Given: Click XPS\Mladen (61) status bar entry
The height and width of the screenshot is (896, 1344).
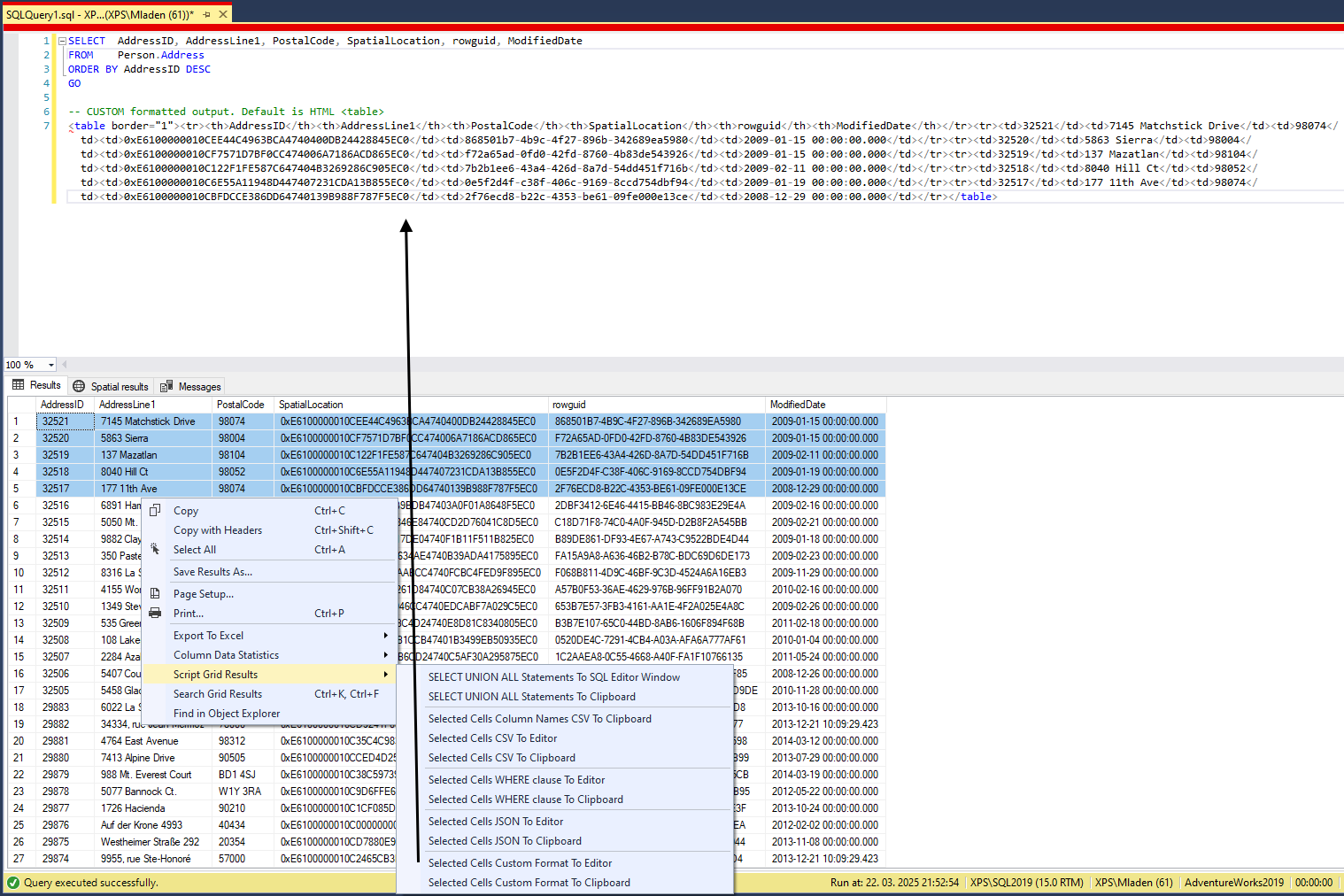Looking at the screenshot, I should pyautogui.click(x=1133, y=883).
